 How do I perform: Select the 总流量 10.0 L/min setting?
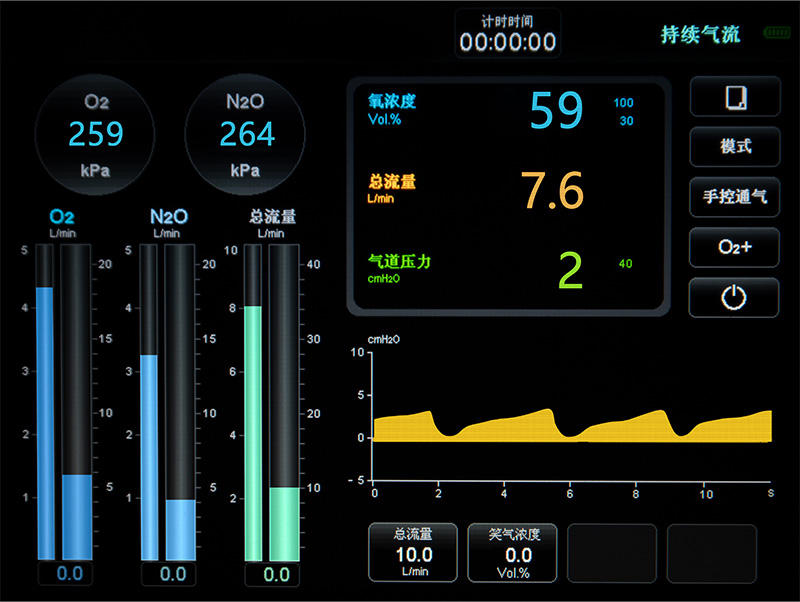[413, 552]
